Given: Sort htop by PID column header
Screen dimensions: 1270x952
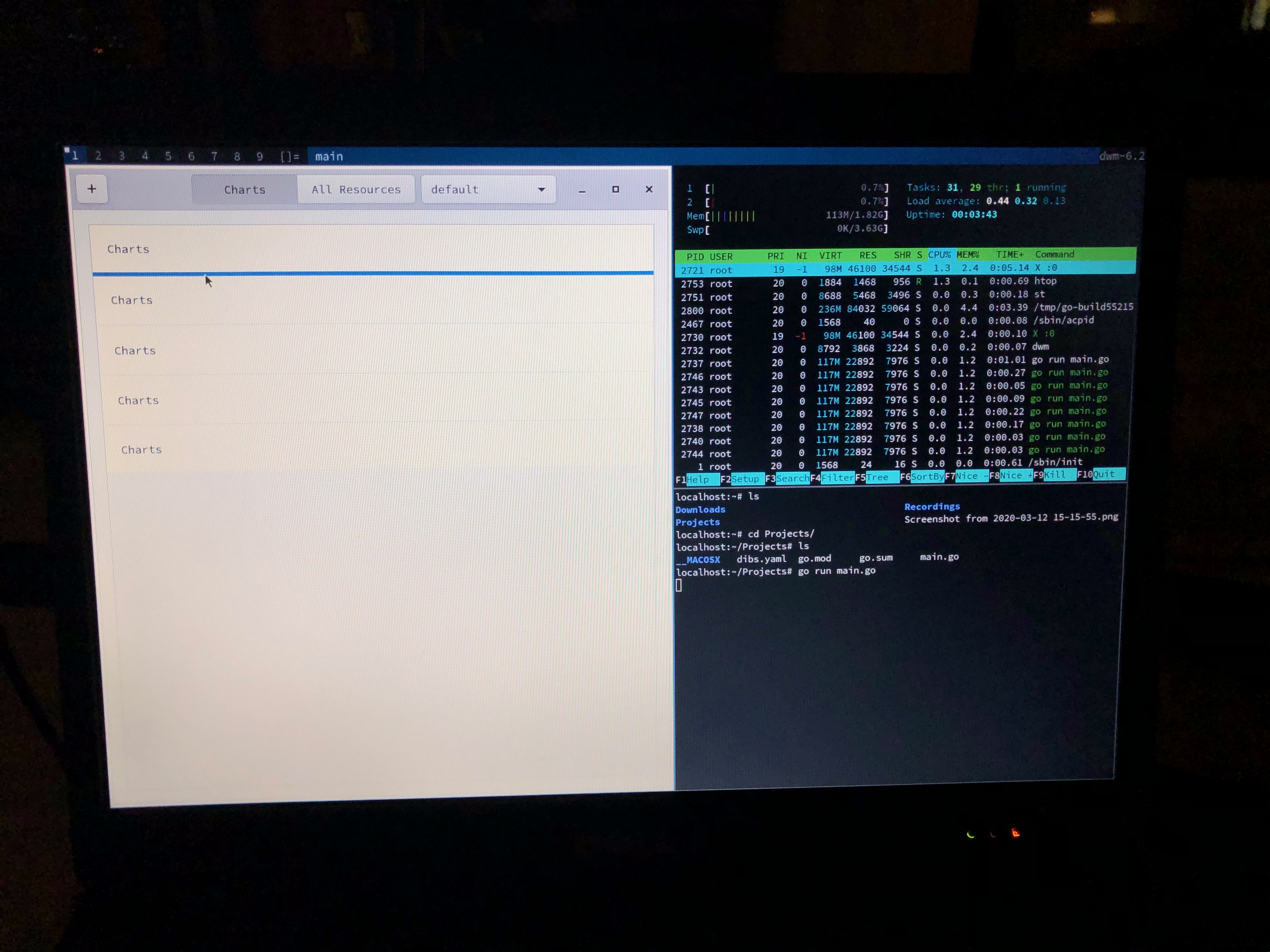Looking at the screenshot, I should pos(695,257).
